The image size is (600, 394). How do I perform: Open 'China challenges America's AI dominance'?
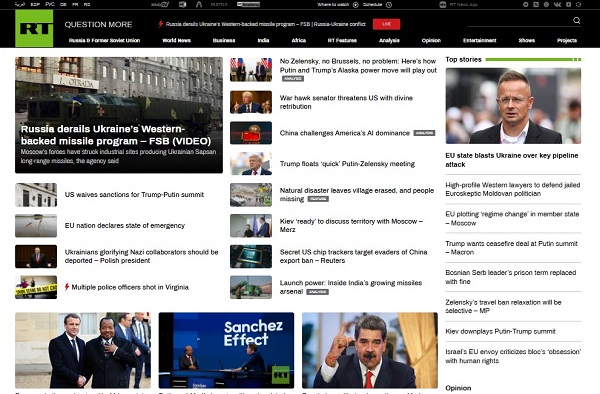[x=345, y=133]
